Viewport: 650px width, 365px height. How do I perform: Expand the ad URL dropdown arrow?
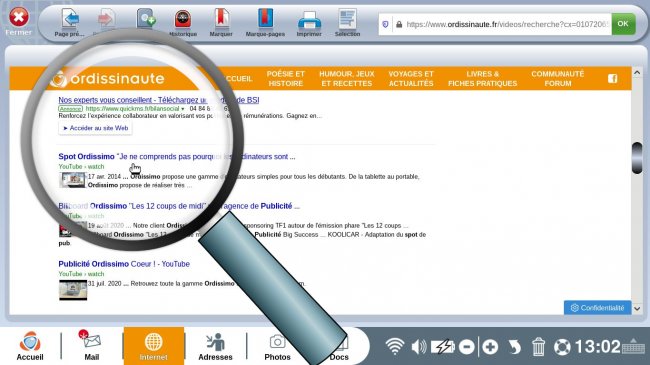click(x=183, y=109)
